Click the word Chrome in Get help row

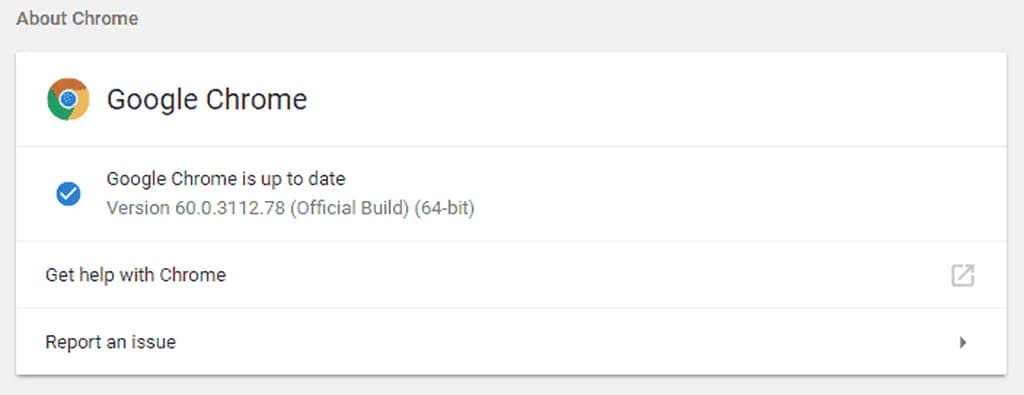pyautogui.click(x=193, y=275)
